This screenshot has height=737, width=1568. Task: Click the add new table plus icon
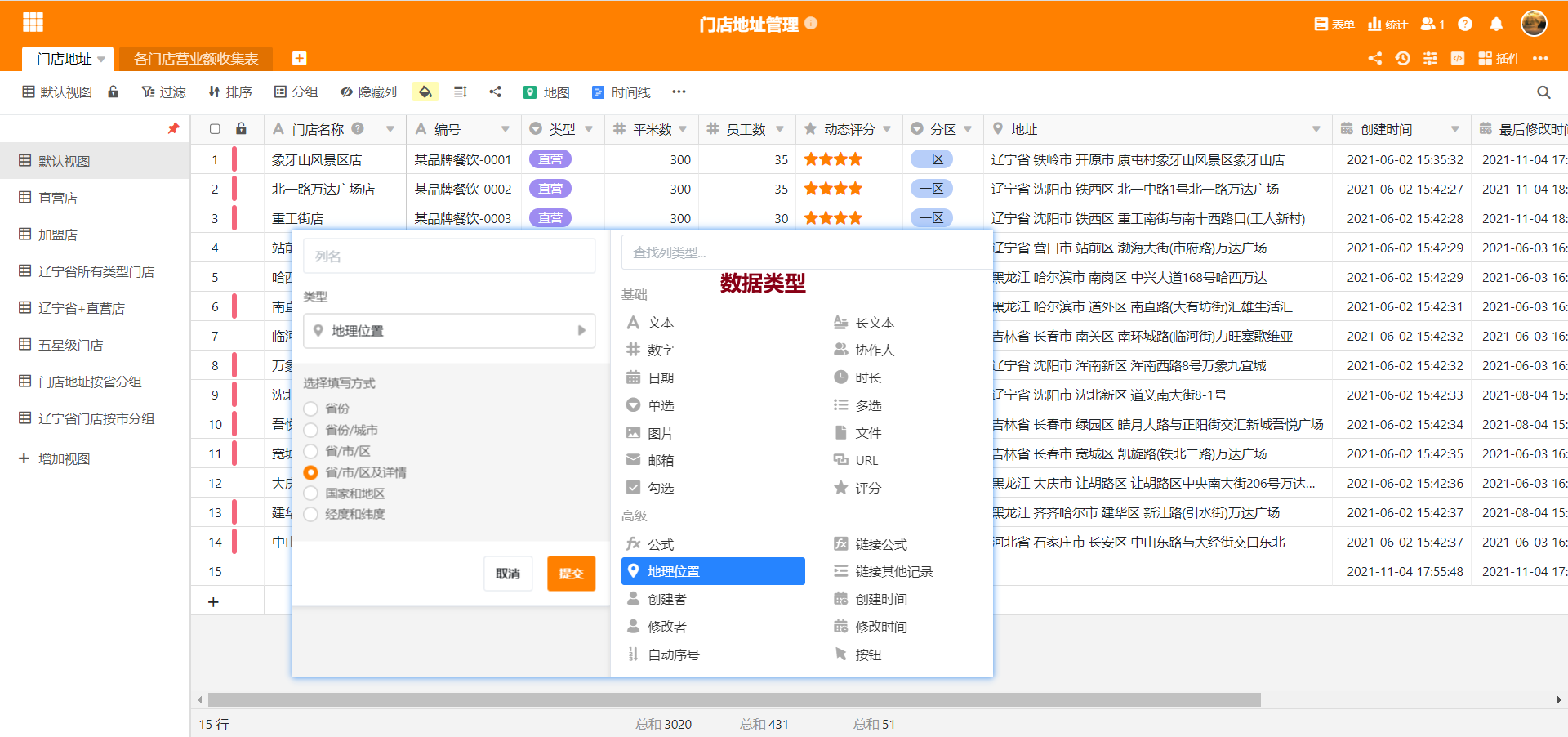(x=300, y=58)
